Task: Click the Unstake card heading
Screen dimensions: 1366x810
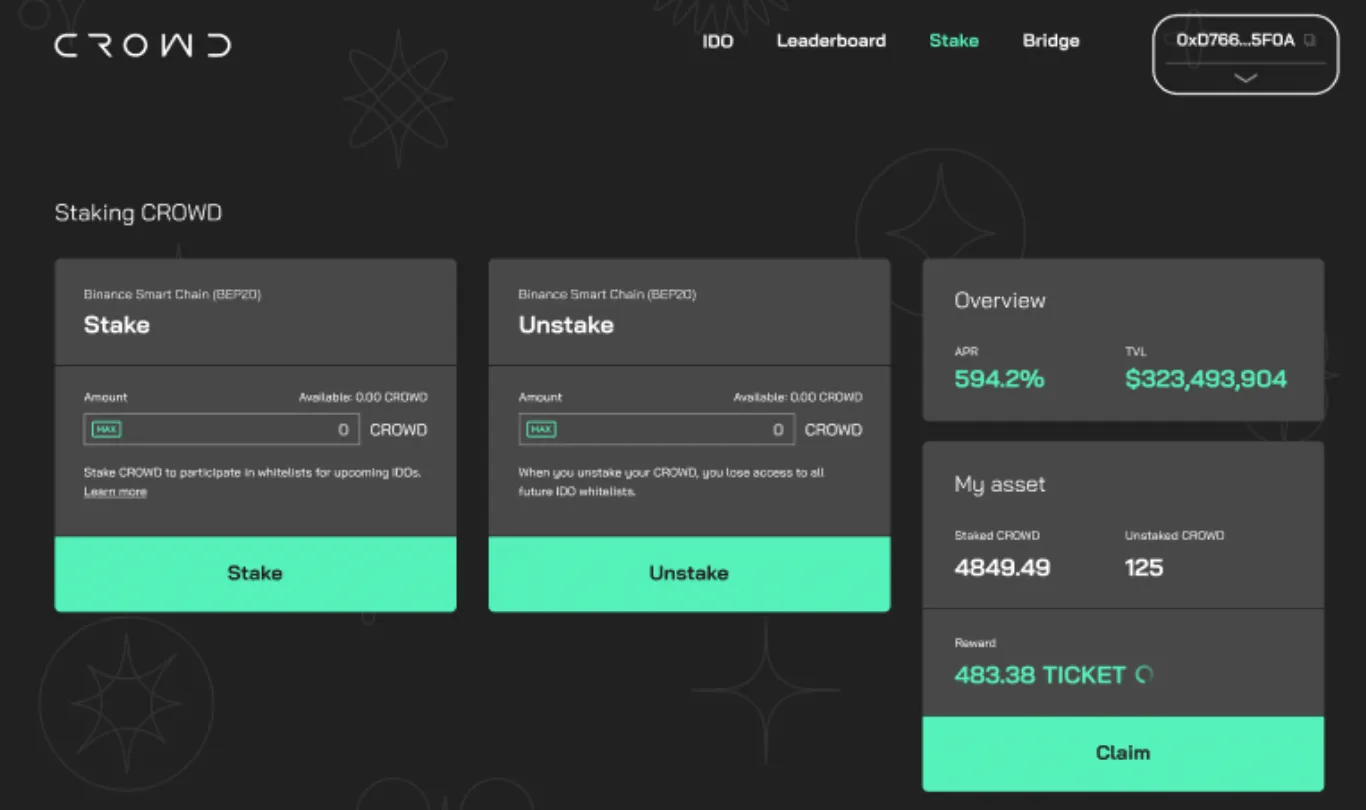Action: pyautogui.click(x=566, y=325)
